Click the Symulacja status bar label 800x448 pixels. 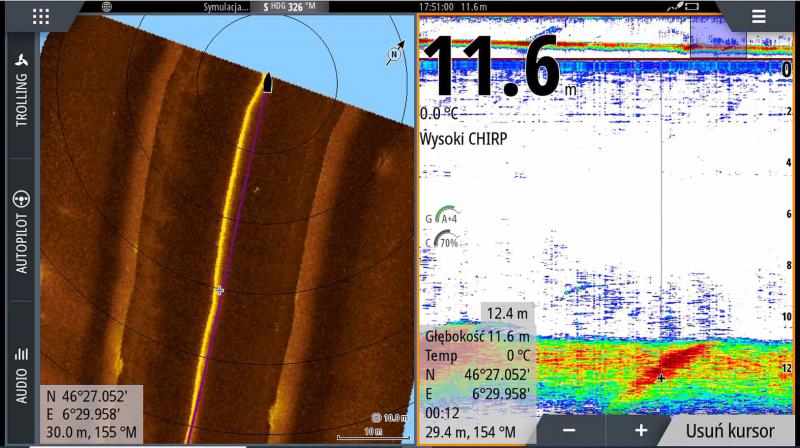click(x=225, y=6)
